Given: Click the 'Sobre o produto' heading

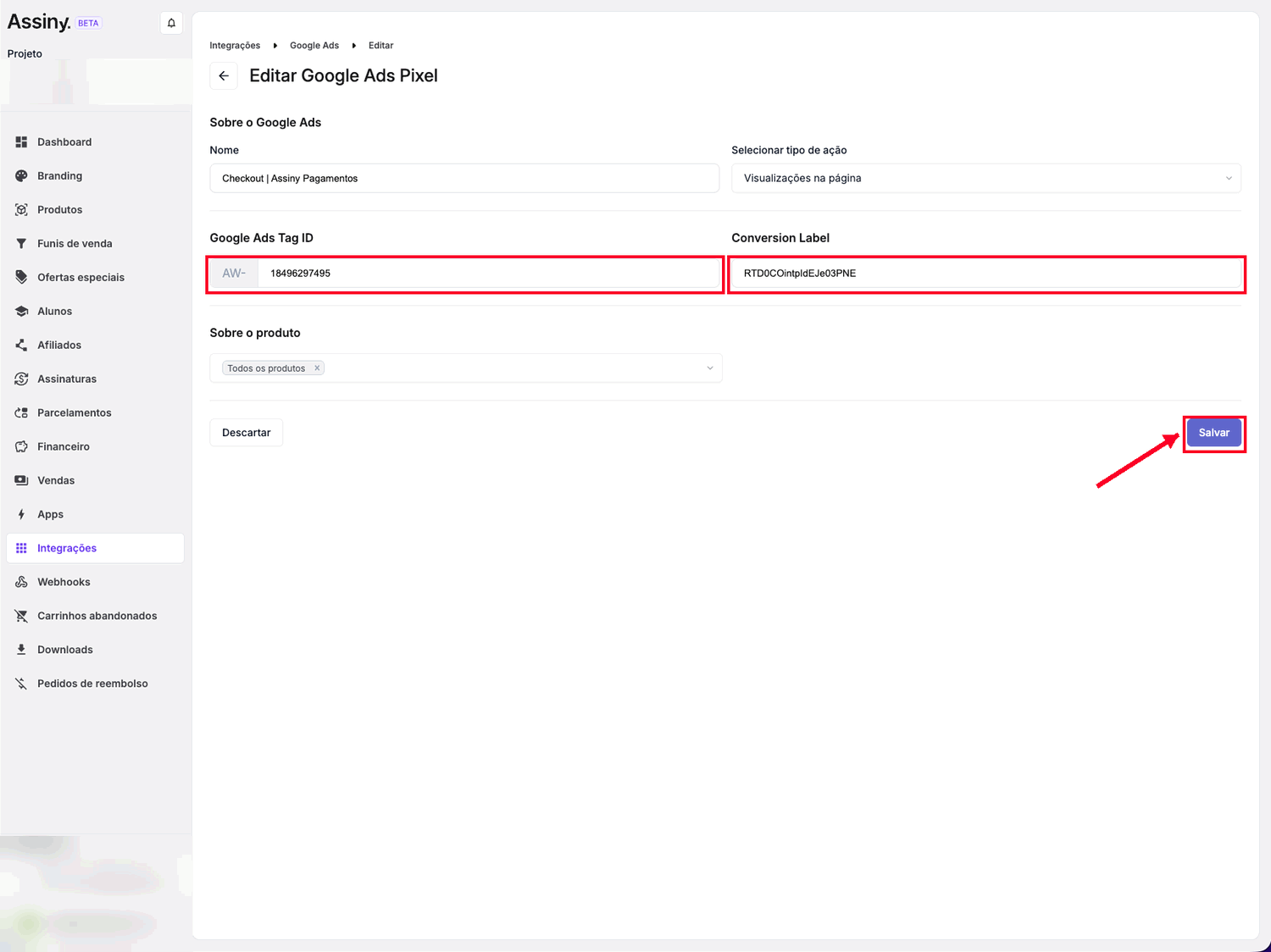Looking at the screenshot, I should (x=255, y=333).
